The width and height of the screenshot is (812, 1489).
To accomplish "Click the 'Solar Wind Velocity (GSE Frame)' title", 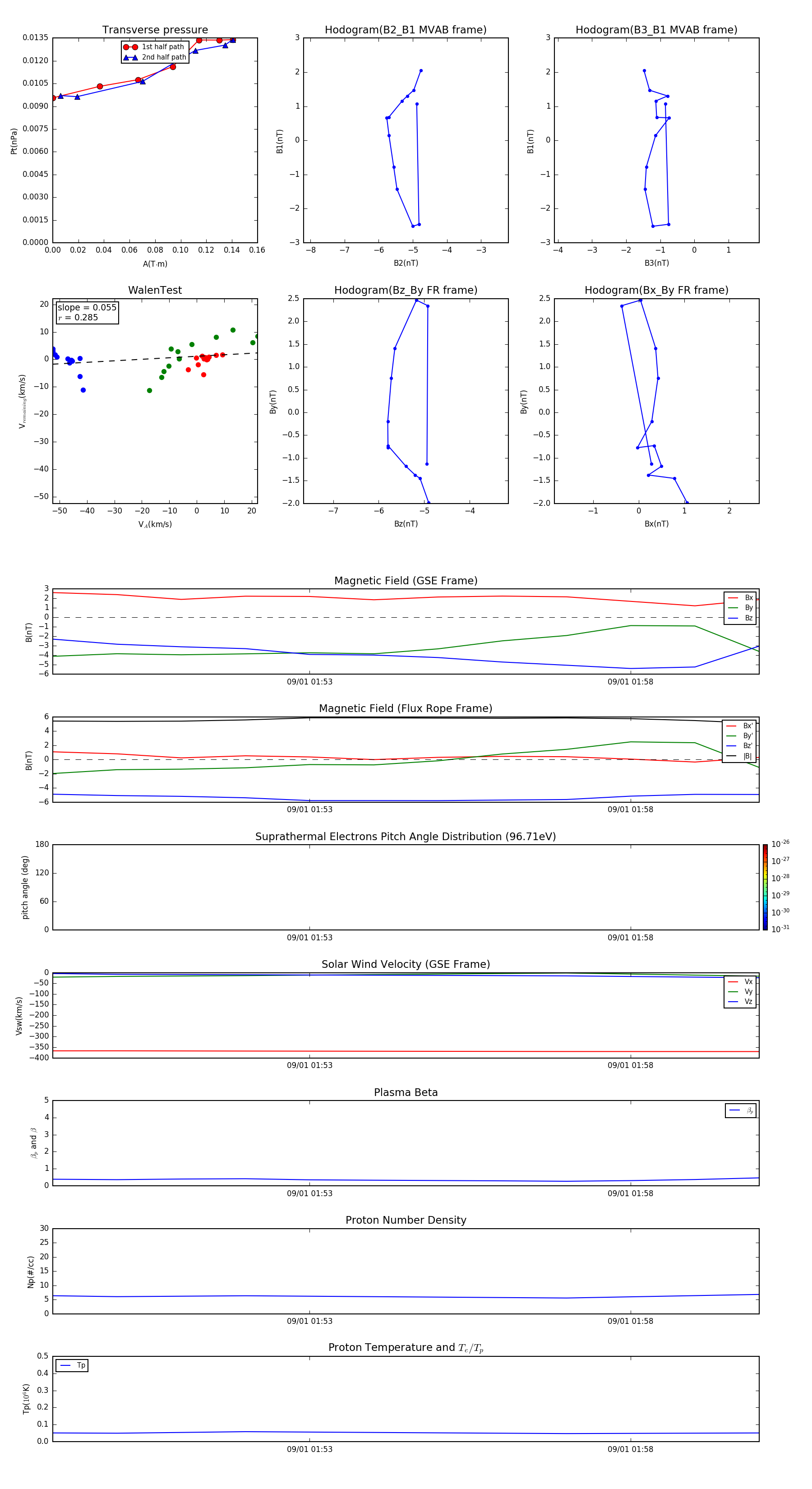I will (x=406, y=964).
